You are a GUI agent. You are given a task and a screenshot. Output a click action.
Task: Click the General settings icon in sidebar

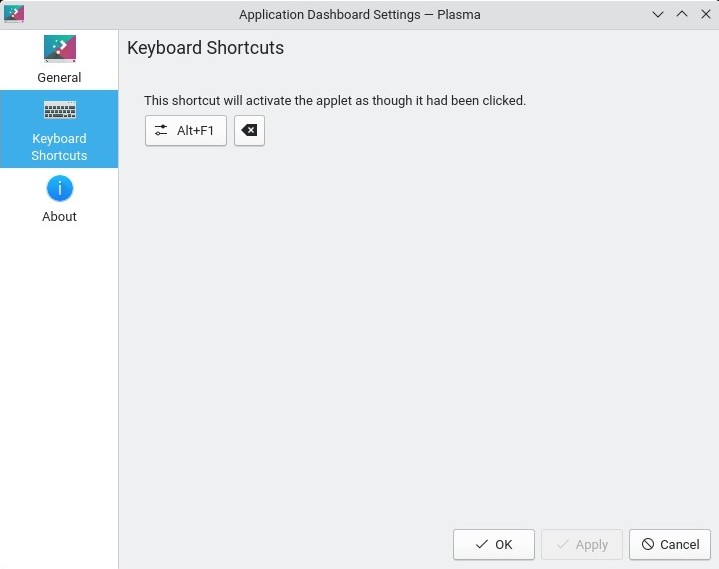[59, 49]
